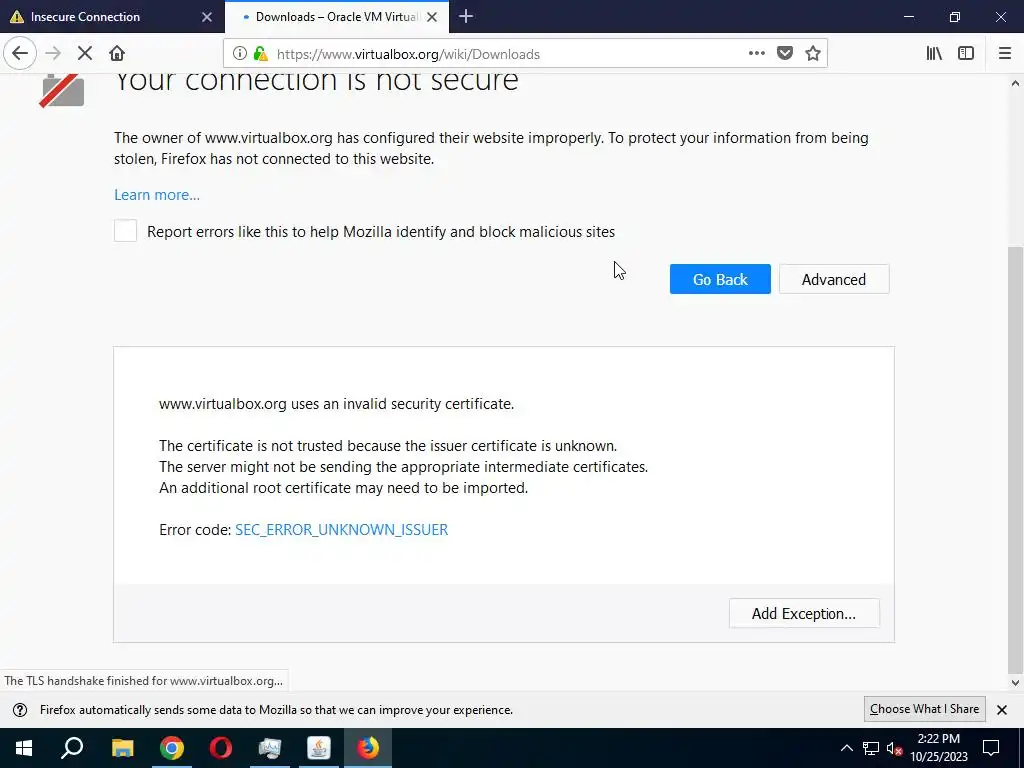Click the invalid security certificate message text

[336, 404]
